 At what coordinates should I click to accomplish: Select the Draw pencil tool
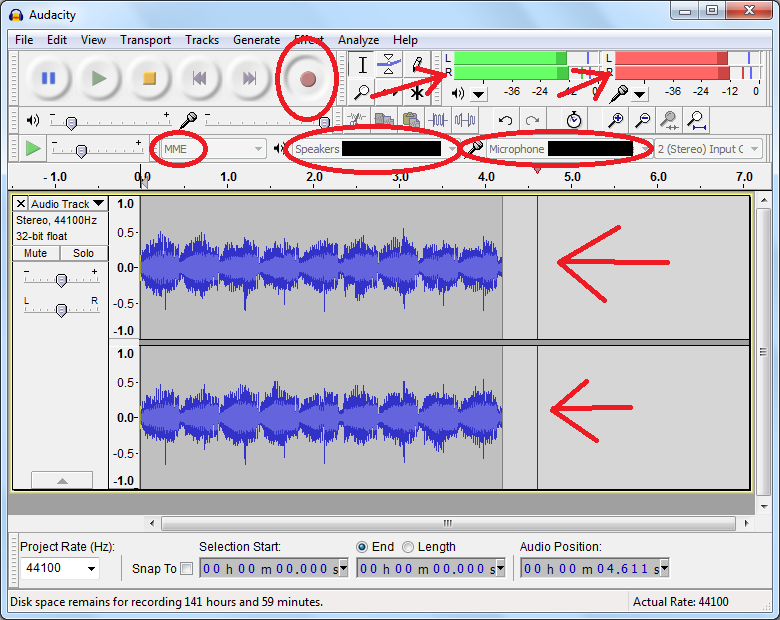click(417, 65)
